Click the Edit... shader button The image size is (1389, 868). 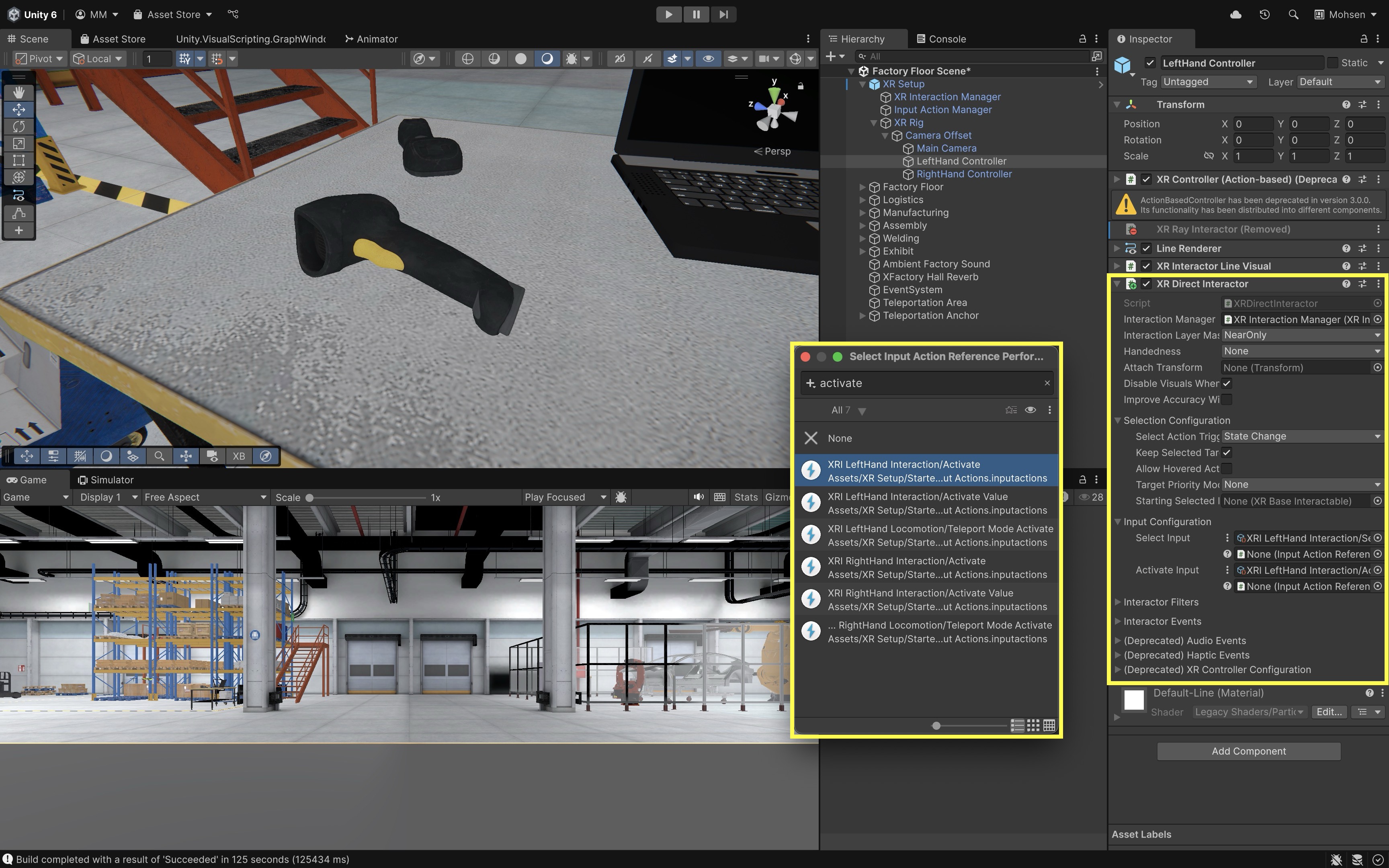pos(1329,712)
